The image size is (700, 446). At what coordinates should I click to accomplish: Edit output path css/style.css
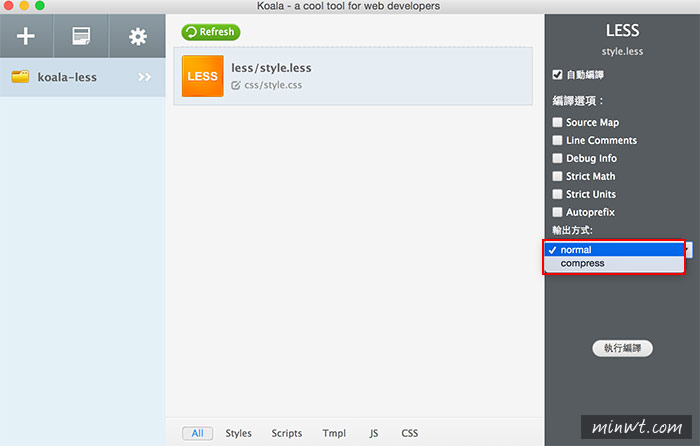[x=267, y=85]
